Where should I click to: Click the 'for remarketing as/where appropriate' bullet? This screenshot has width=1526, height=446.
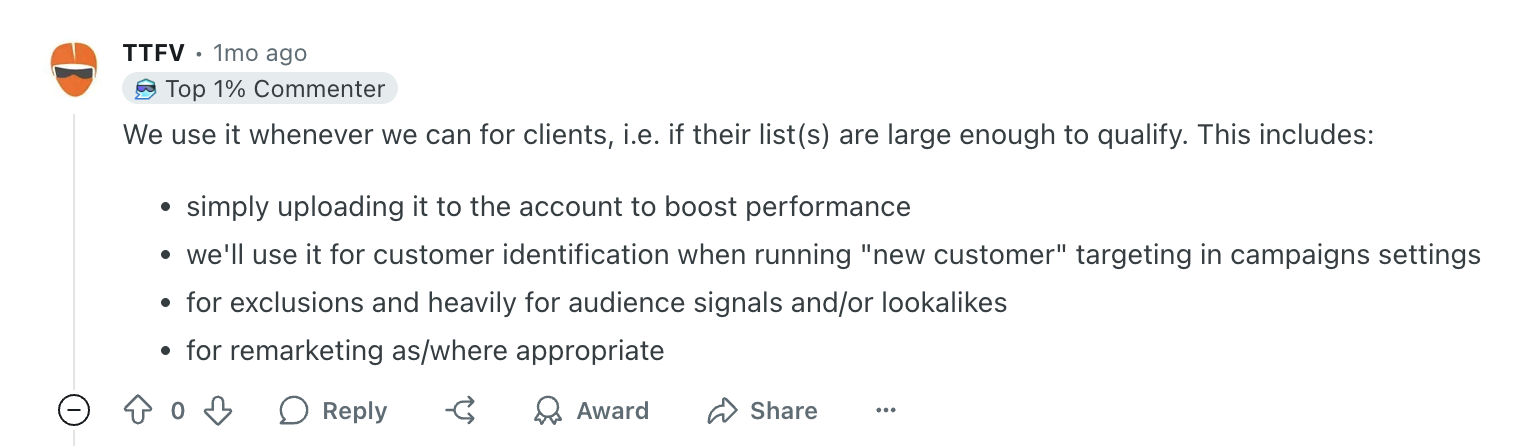pyautogui.click(x=425, y=351)
